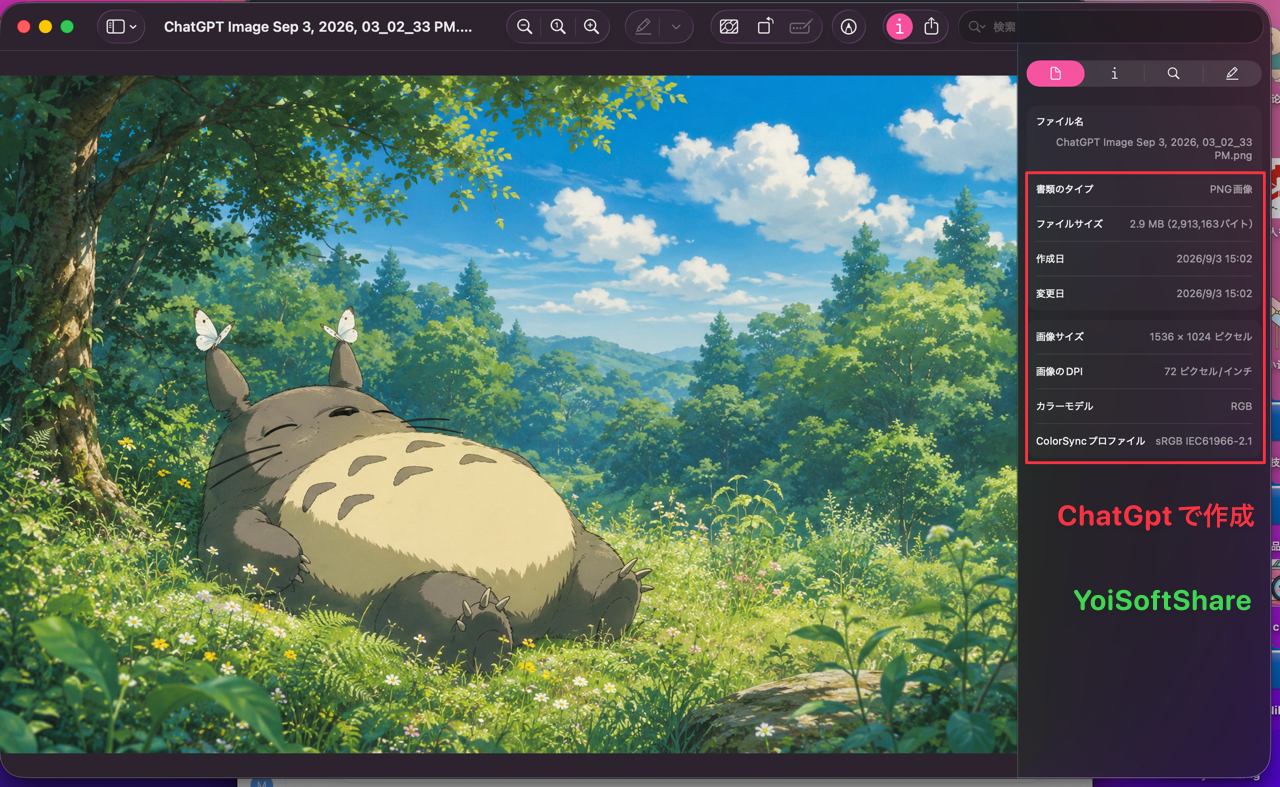Image resolution: width=1280 pixels, height=787 pixels.
Task: Click the RGB color model value
Action: 1241,407
